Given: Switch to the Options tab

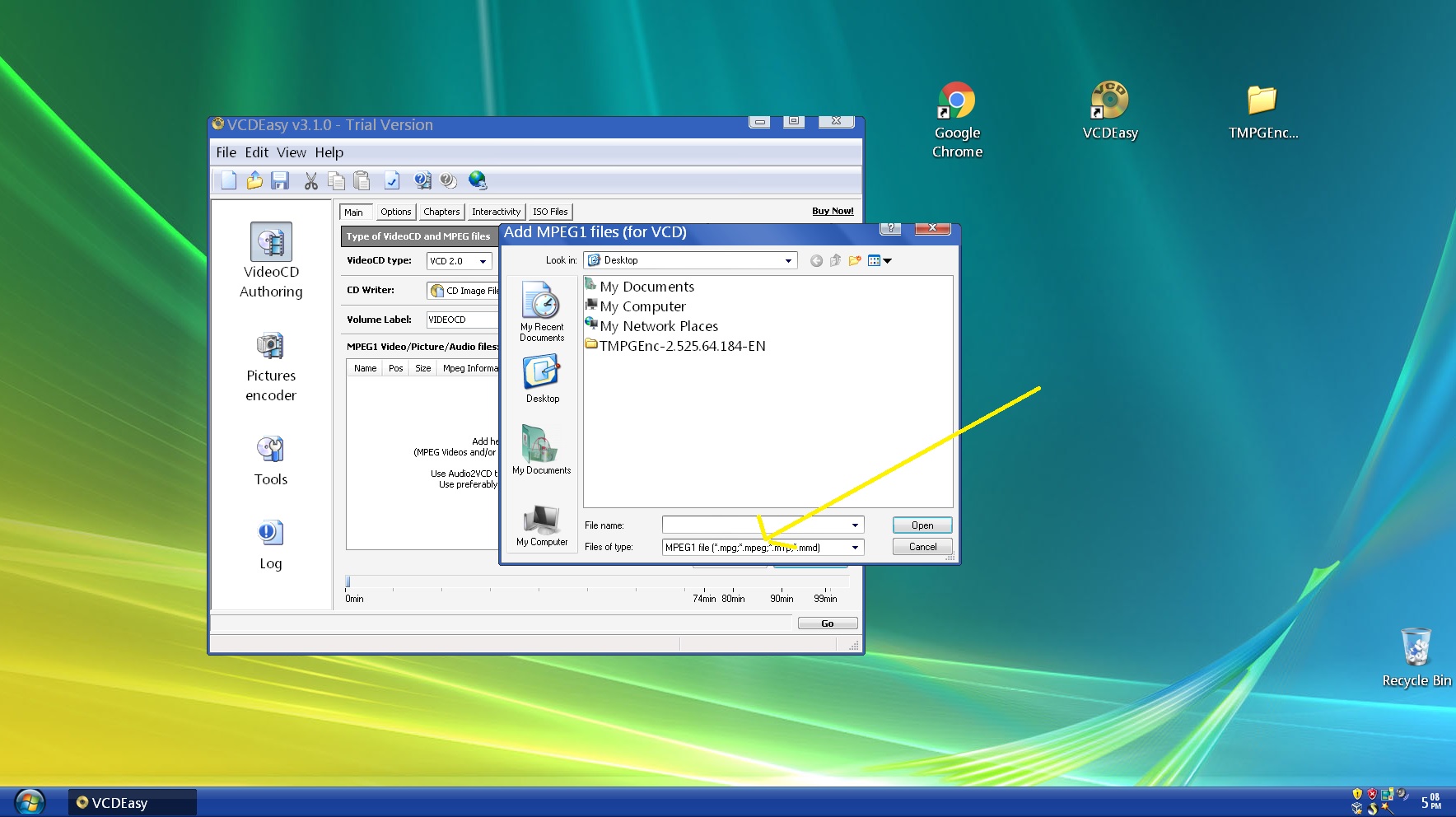Looking at the screenshot, I should tap(395, 212).
